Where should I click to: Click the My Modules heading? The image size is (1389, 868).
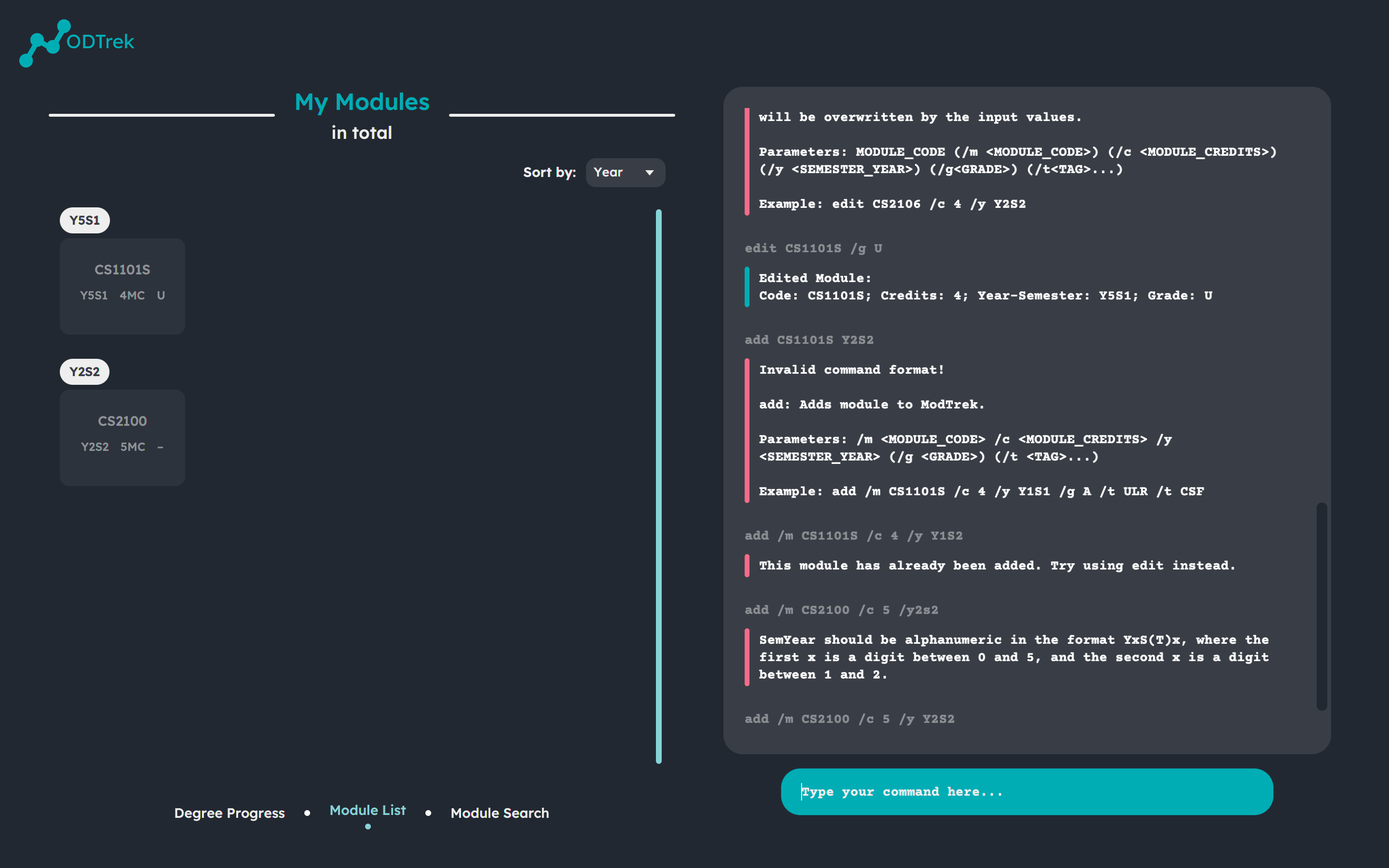362,102
